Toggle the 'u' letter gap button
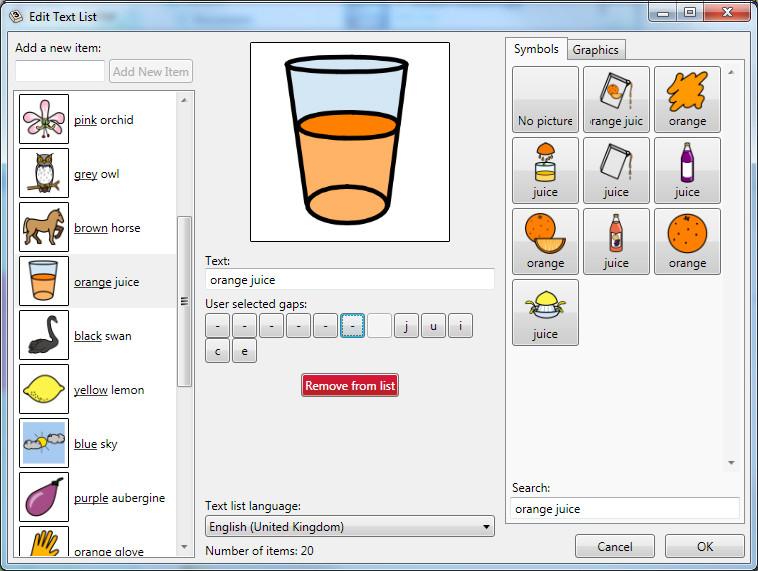758x571 pixels. click(x=433, y=326)
